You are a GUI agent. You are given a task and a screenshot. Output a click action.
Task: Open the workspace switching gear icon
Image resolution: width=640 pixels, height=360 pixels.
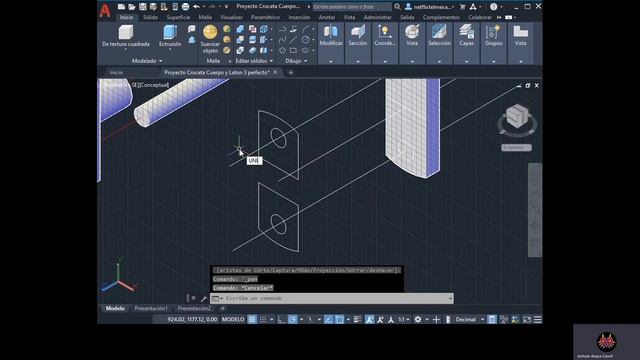(x=418, y=320)
